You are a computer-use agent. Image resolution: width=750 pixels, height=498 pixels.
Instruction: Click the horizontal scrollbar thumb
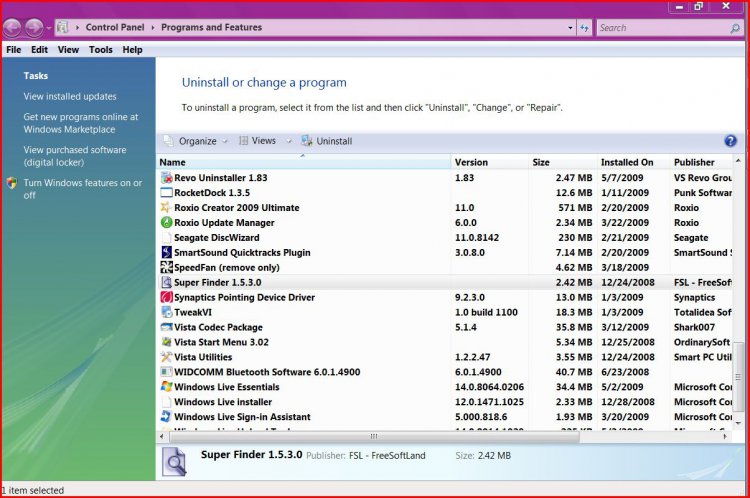(374, 436)
